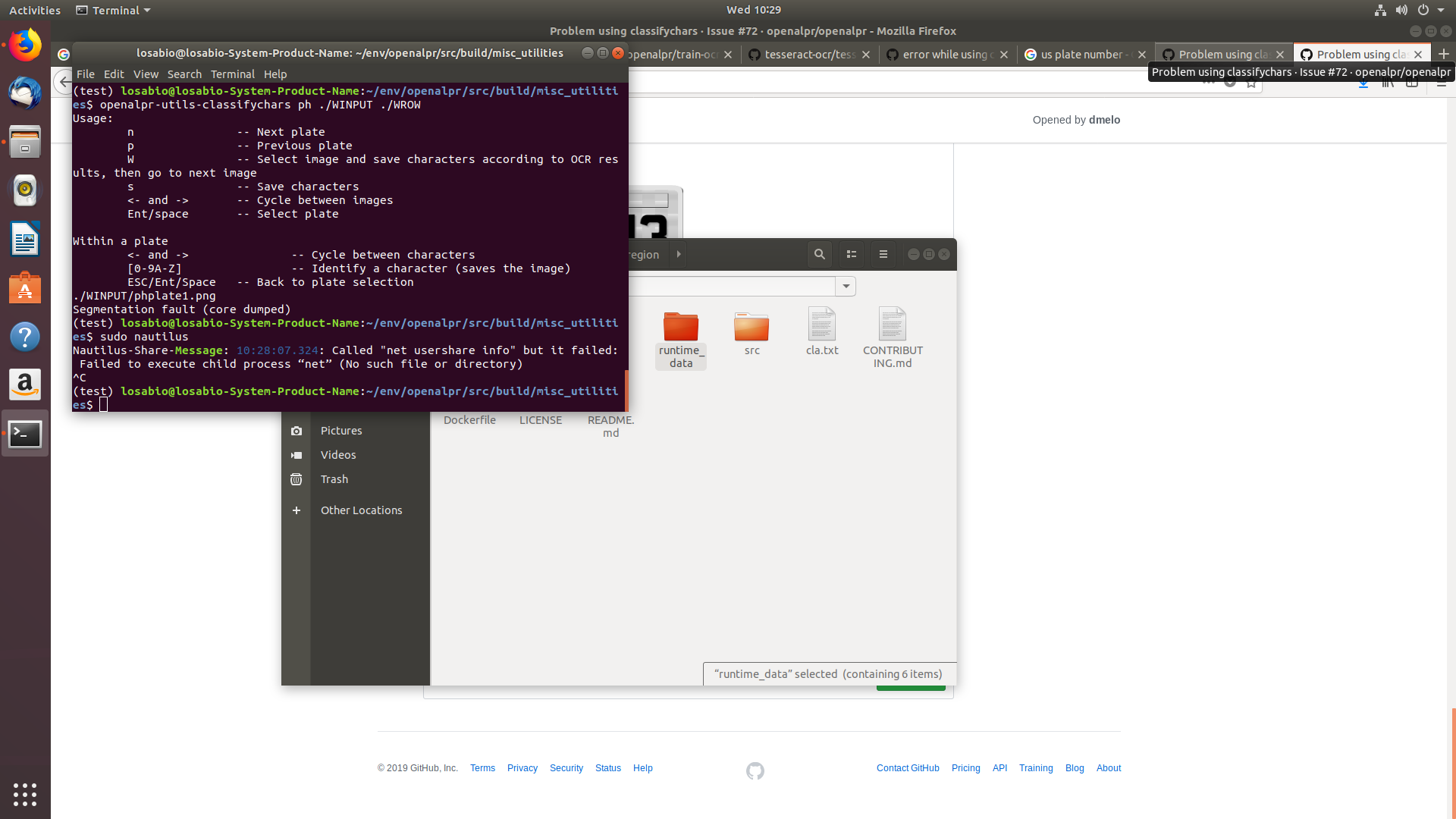The height and width of the screenshot is (819, 1456).
Task: Open Trash in the sidebar
Action: [334, 479]
